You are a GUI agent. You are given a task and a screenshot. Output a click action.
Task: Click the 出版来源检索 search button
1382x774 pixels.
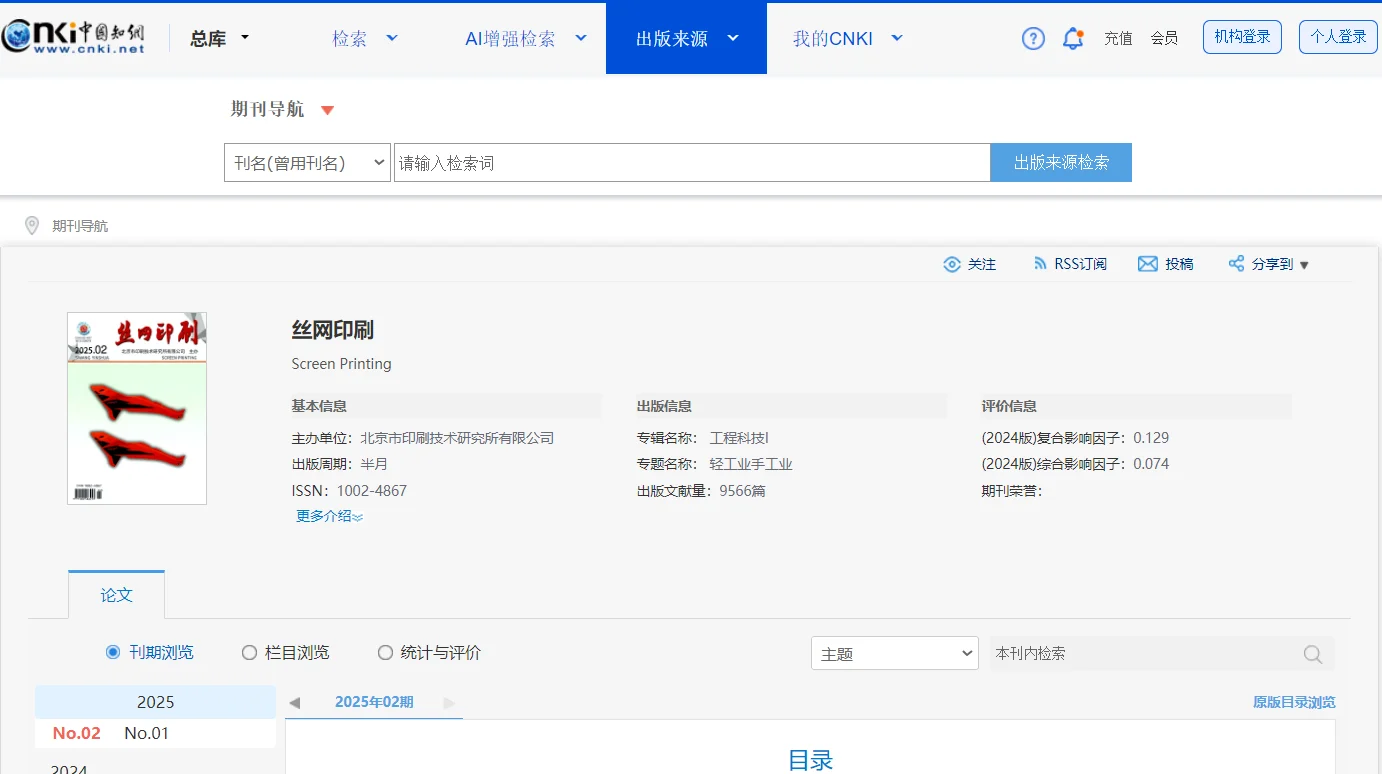pos(1061,162)
